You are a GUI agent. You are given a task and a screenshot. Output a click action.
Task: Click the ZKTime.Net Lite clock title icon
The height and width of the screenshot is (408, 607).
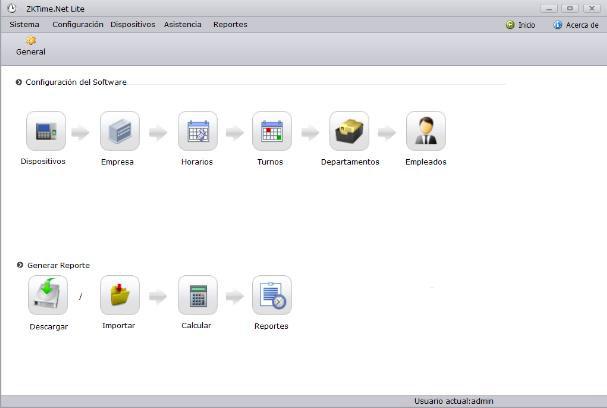click(12, 8)
